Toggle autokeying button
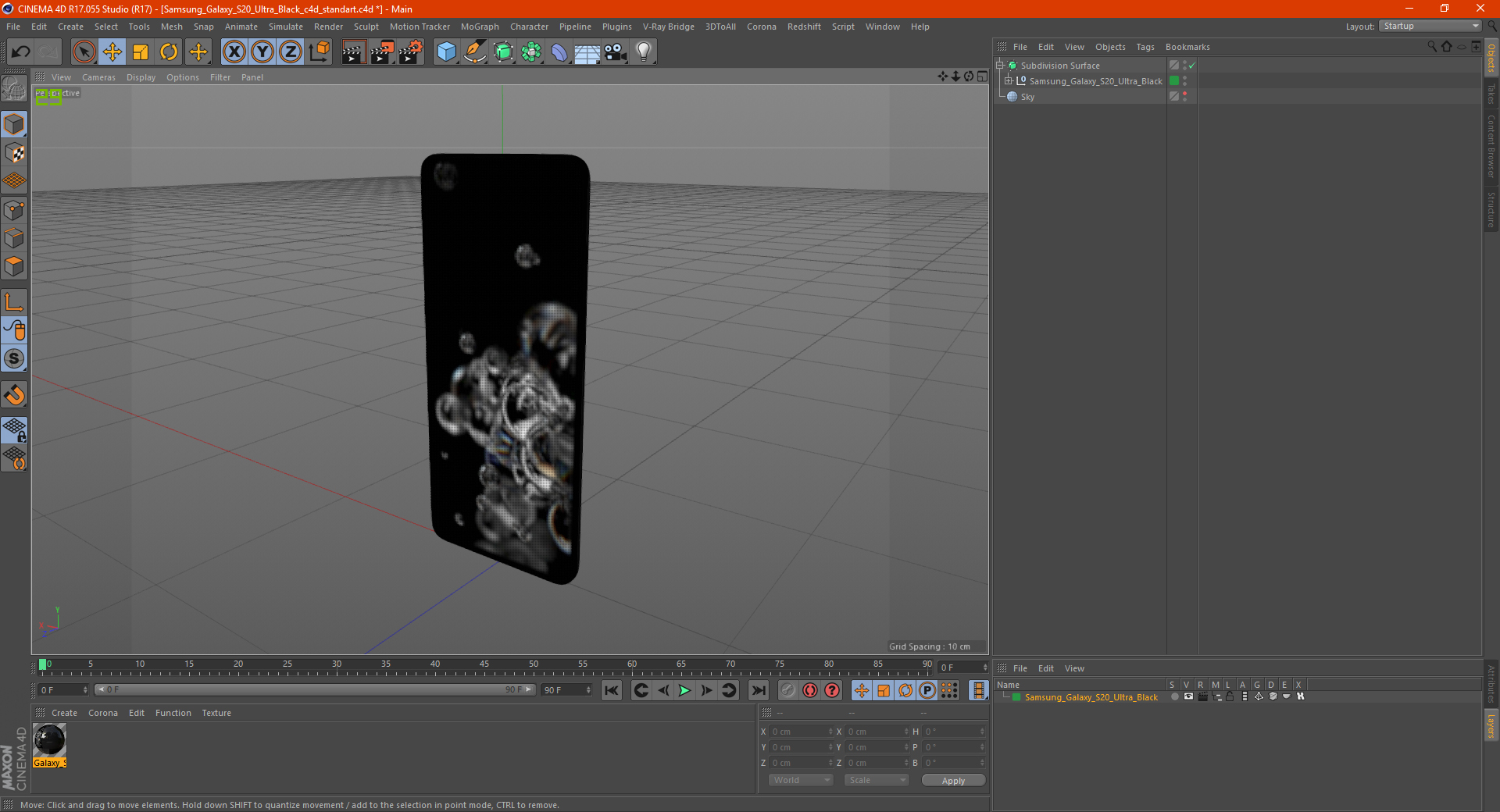 coord(810,690)
